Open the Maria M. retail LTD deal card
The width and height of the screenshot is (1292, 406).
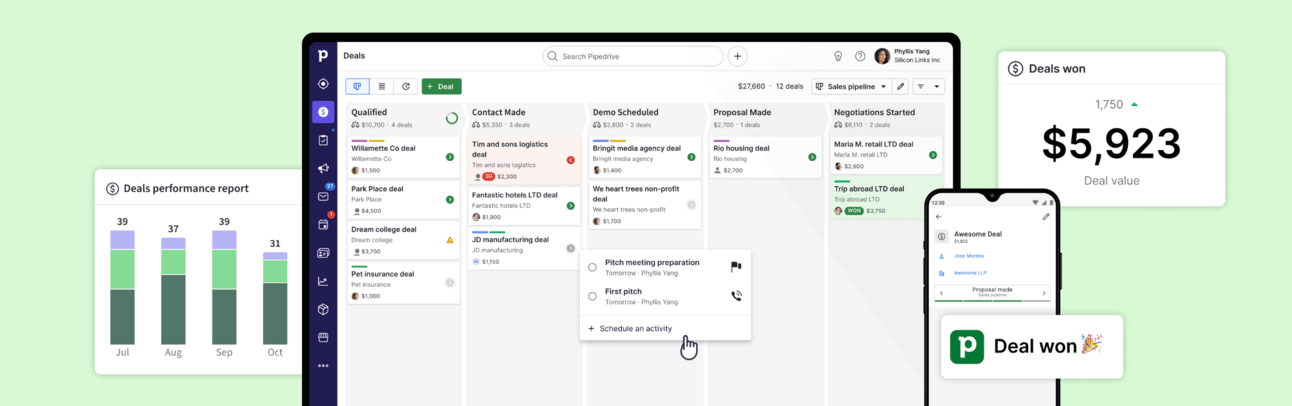[886, 155]
